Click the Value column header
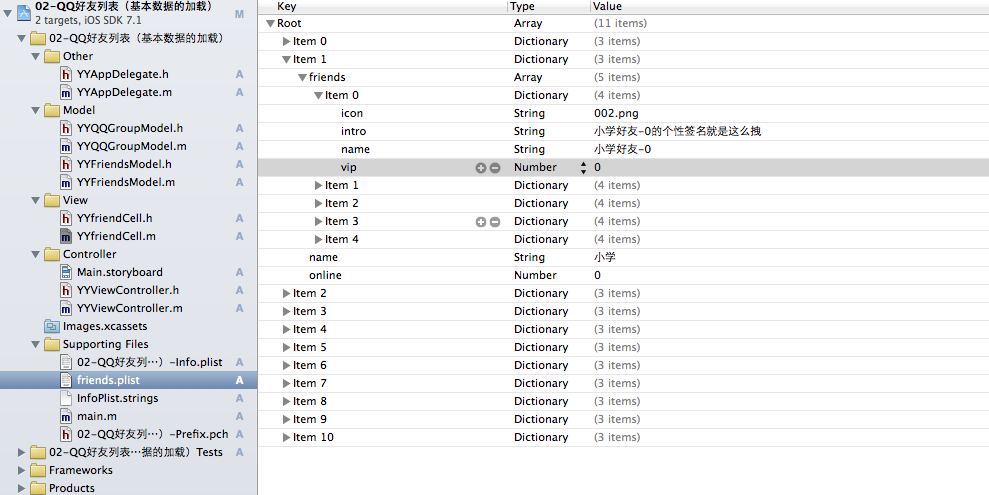The image size is (989, 495). point(780,6)
